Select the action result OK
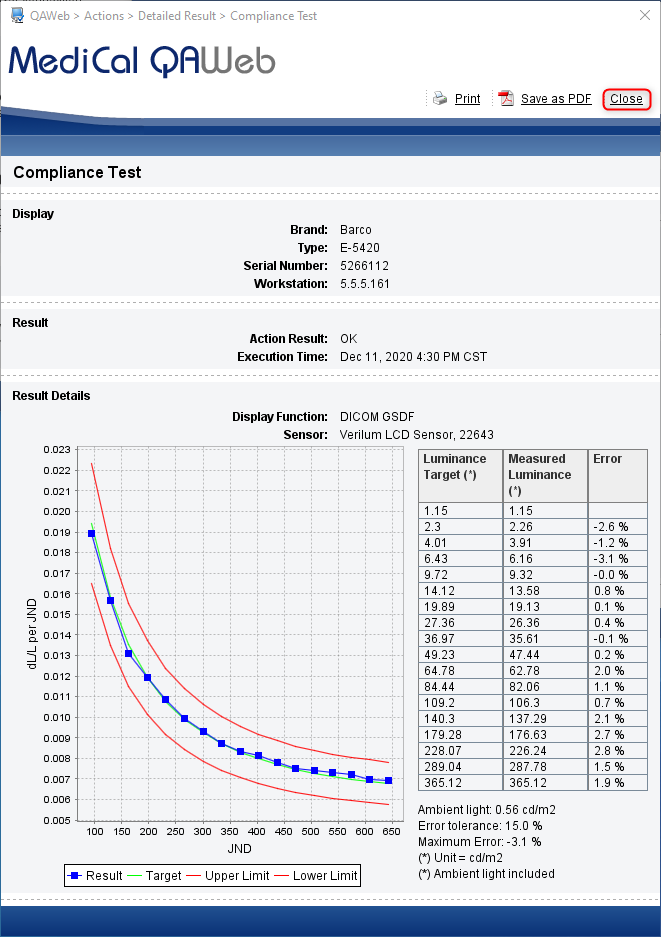 click(348, 339)
